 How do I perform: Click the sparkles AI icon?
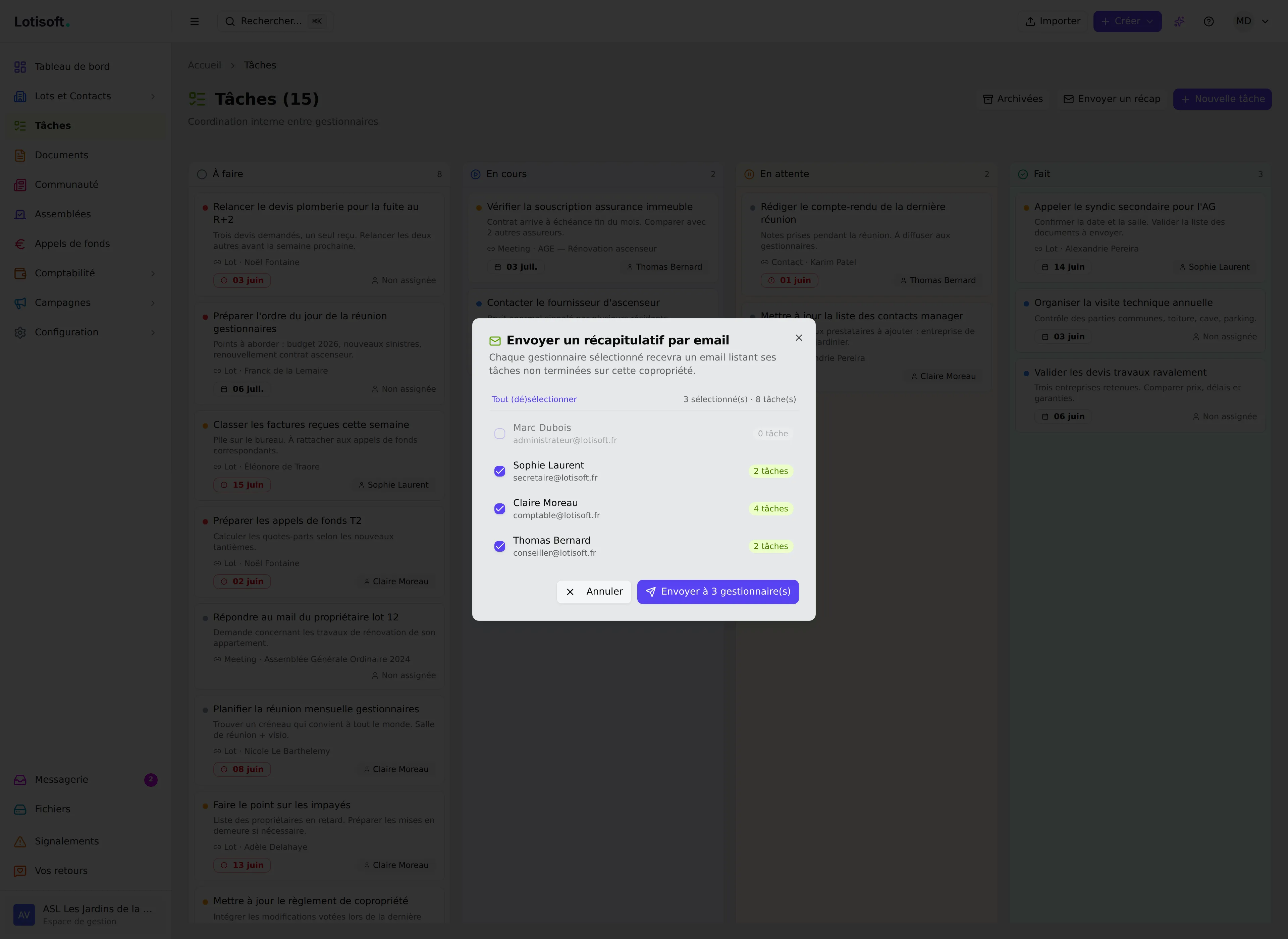[x=1179, y=21]
